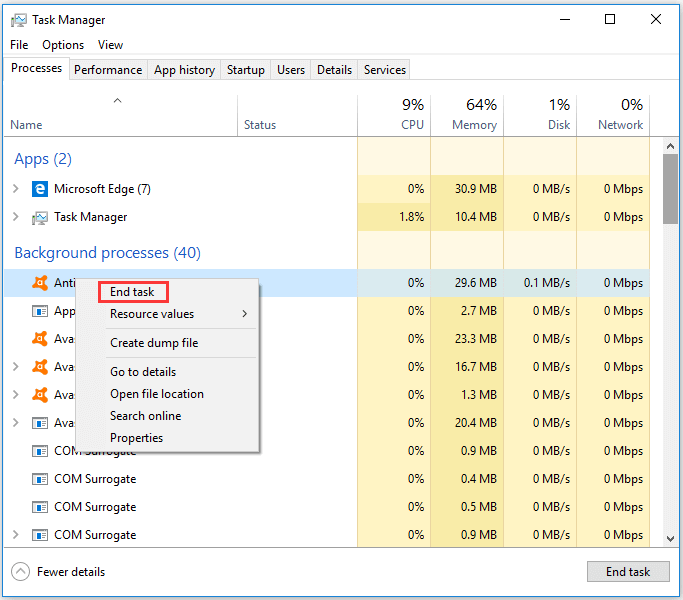Expand the Task Manager process group
This screenshot has height=600, width=683.
click(16, 217)
